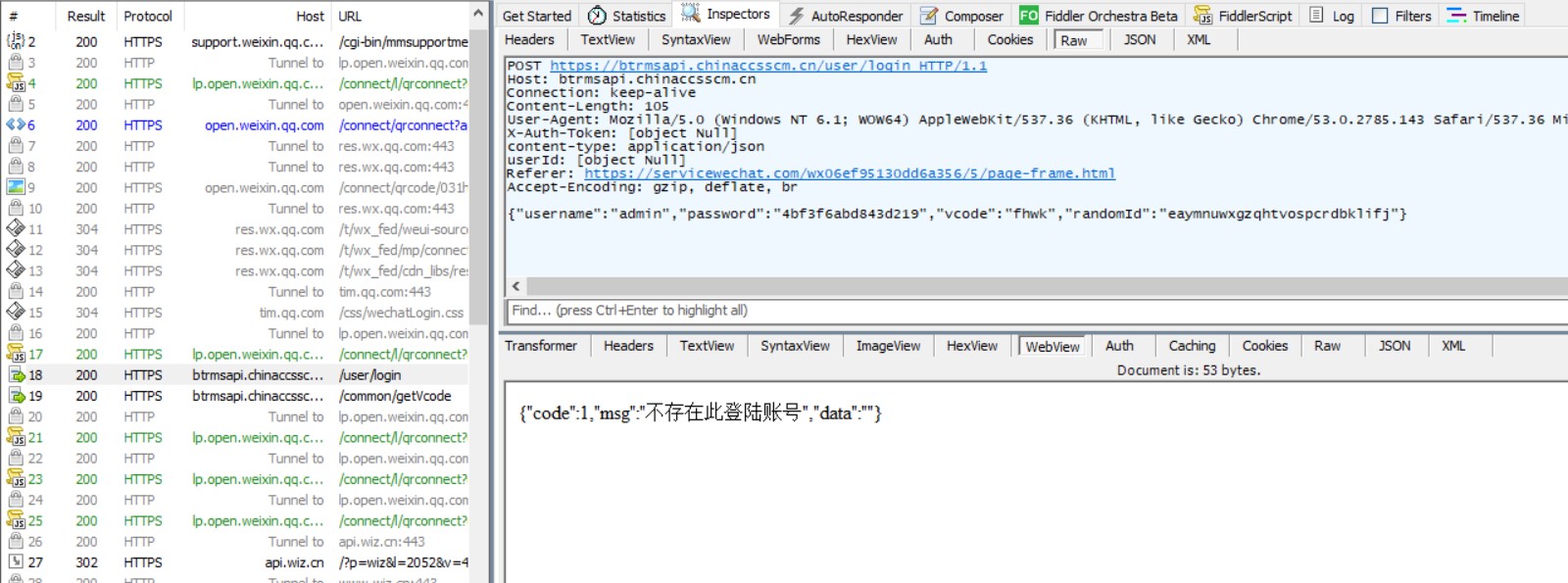
Task: Click the session list scroll-up arrow
Action: tap(478, 14)
